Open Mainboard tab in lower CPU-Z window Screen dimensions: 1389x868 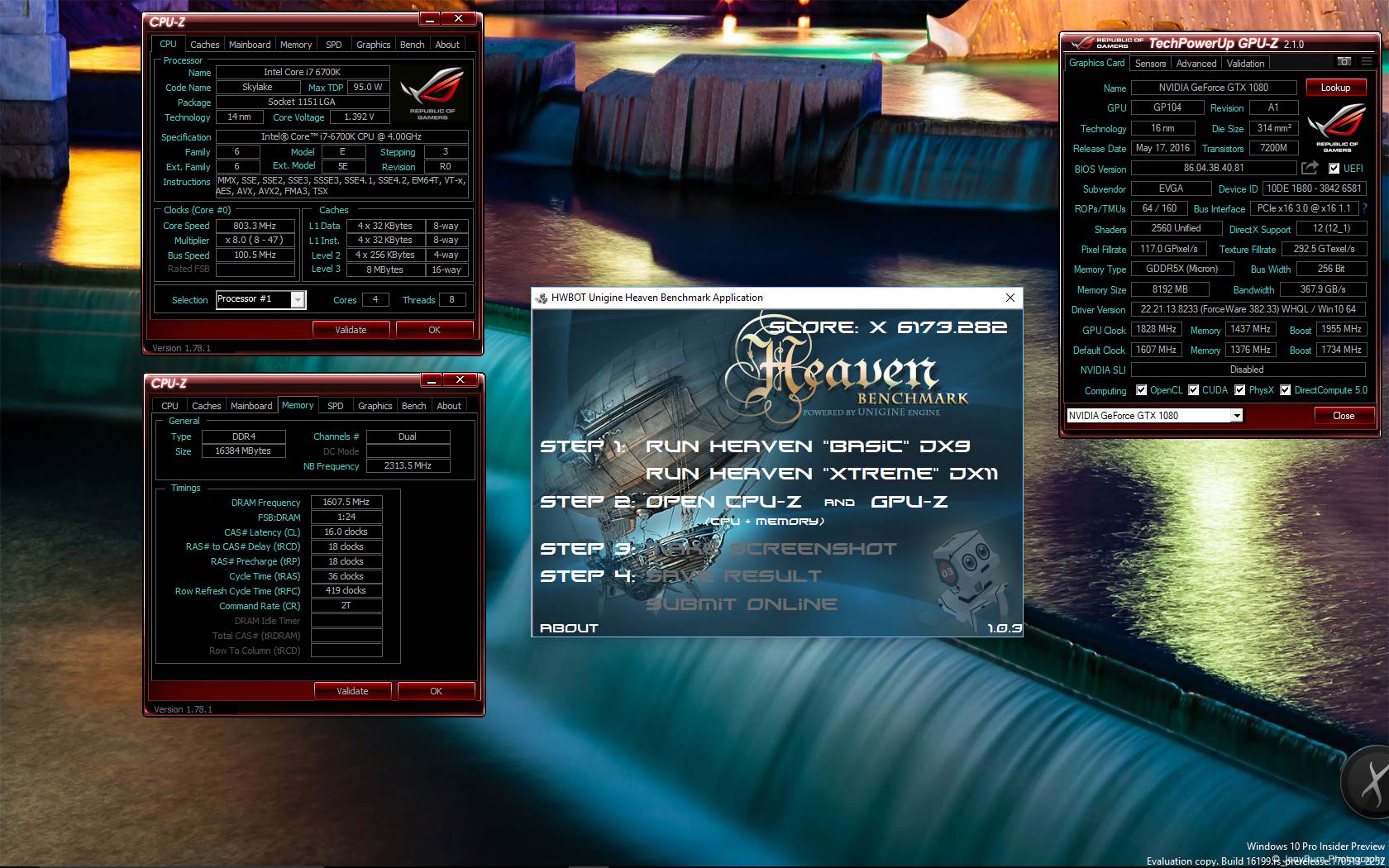coord(251,406)
